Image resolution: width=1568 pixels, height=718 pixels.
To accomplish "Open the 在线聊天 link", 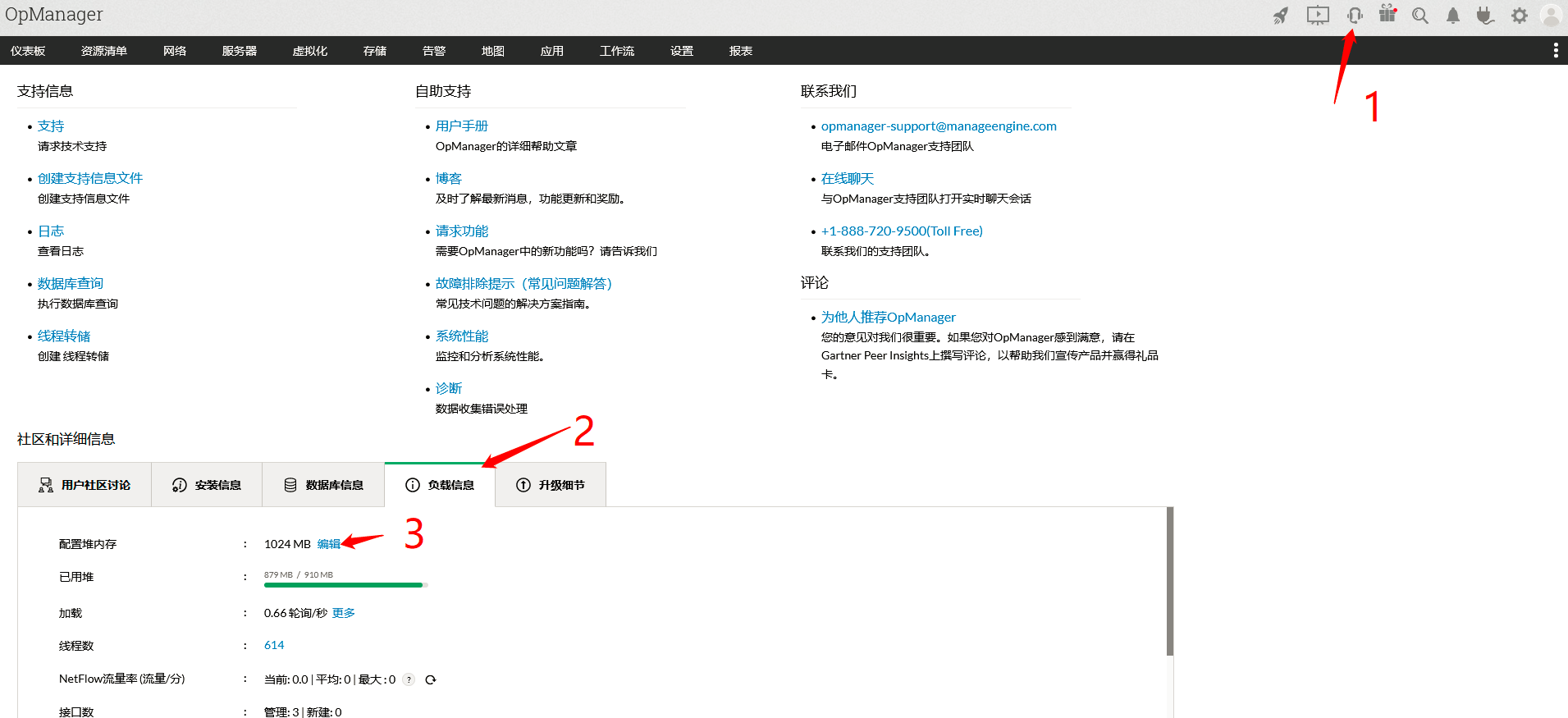I will click(848, 179).
